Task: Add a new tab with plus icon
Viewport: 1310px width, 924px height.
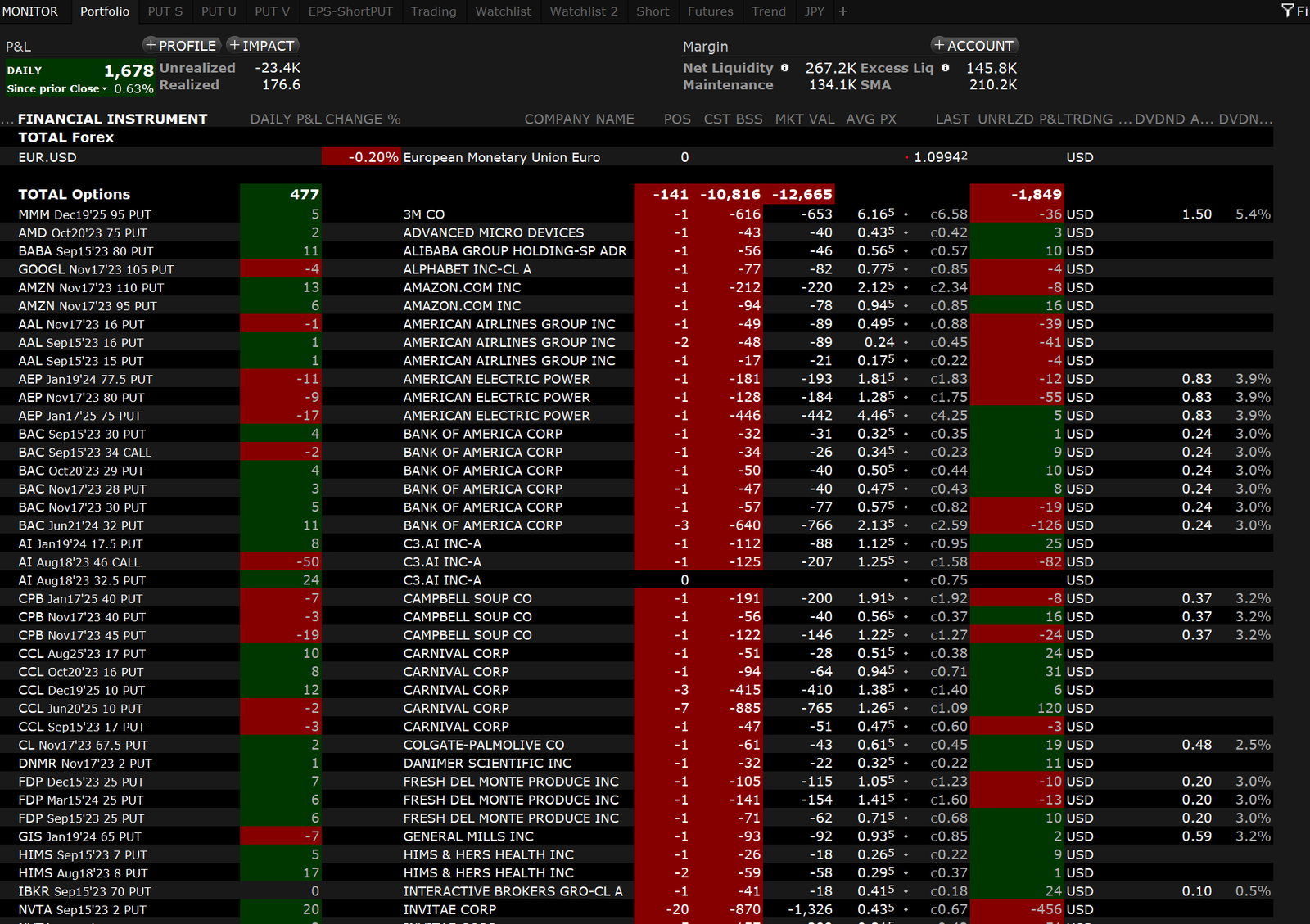Action: (843, 11)
